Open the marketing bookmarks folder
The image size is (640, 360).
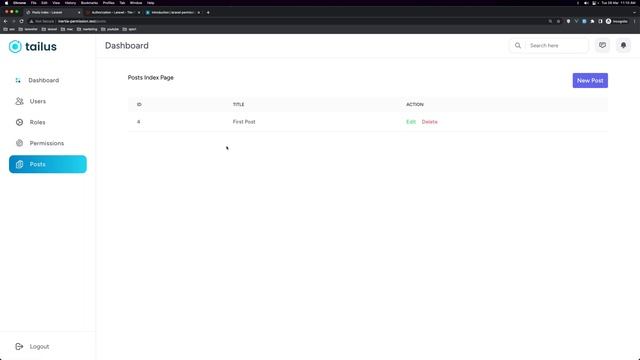(87, 29)
